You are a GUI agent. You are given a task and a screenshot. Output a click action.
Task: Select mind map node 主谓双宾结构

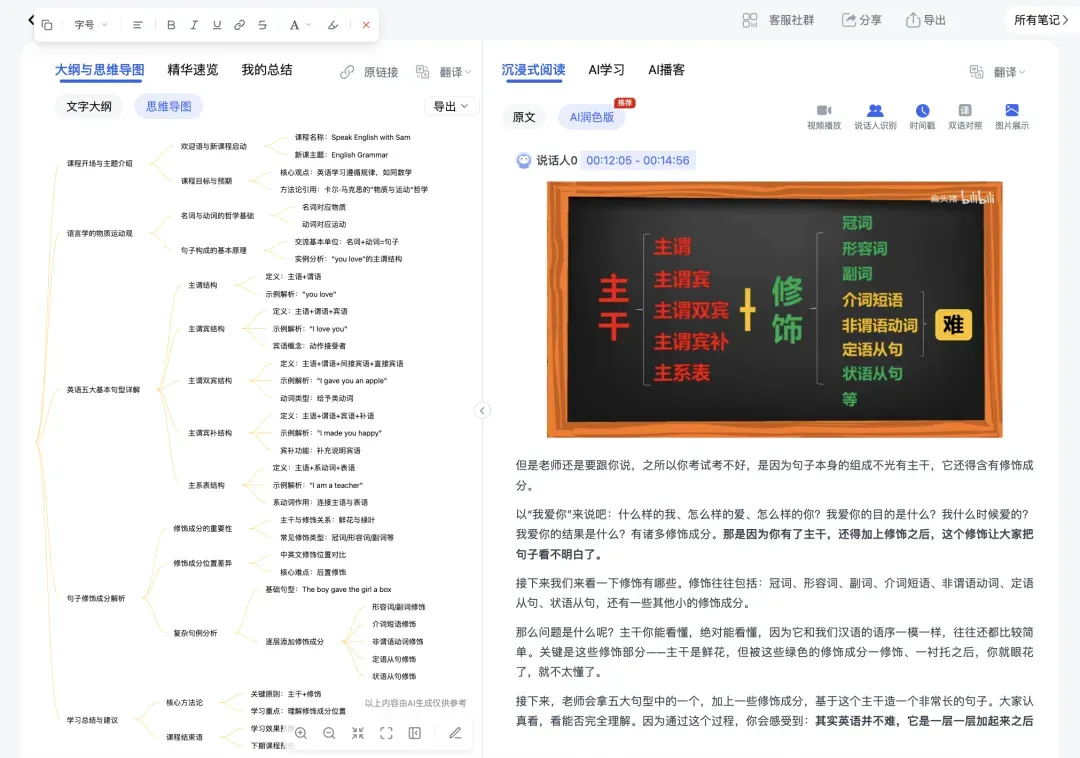[210, 381]
